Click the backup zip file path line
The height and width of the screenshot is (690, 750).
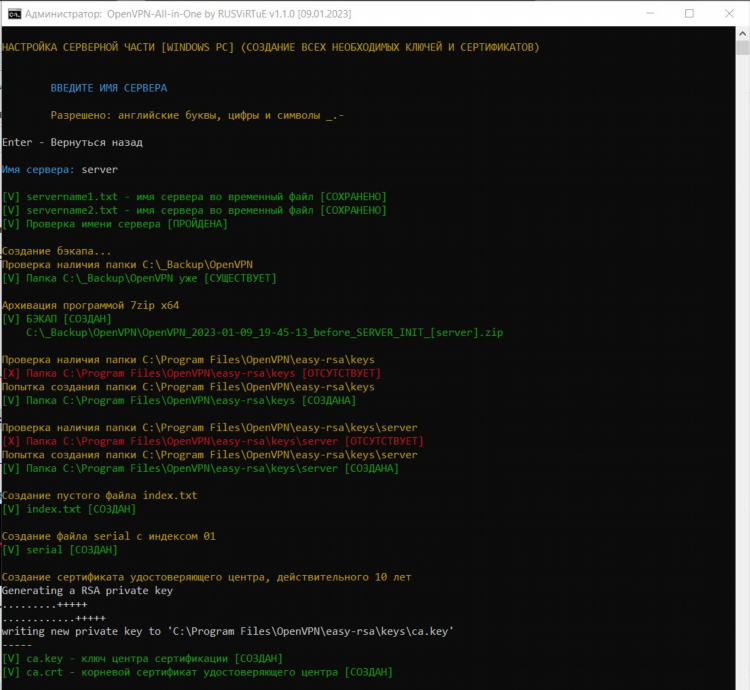coord(265,332)
